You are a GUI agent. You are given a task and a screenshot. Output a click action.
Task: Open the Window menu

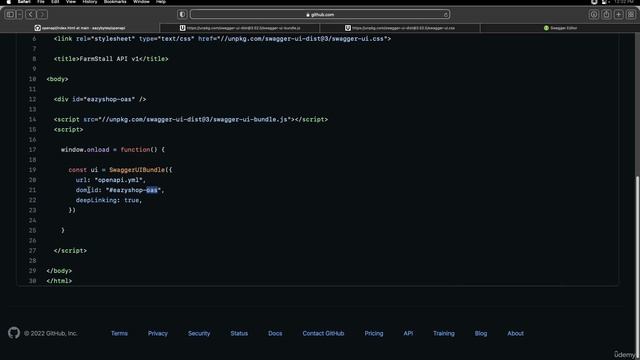click(141, 2)
